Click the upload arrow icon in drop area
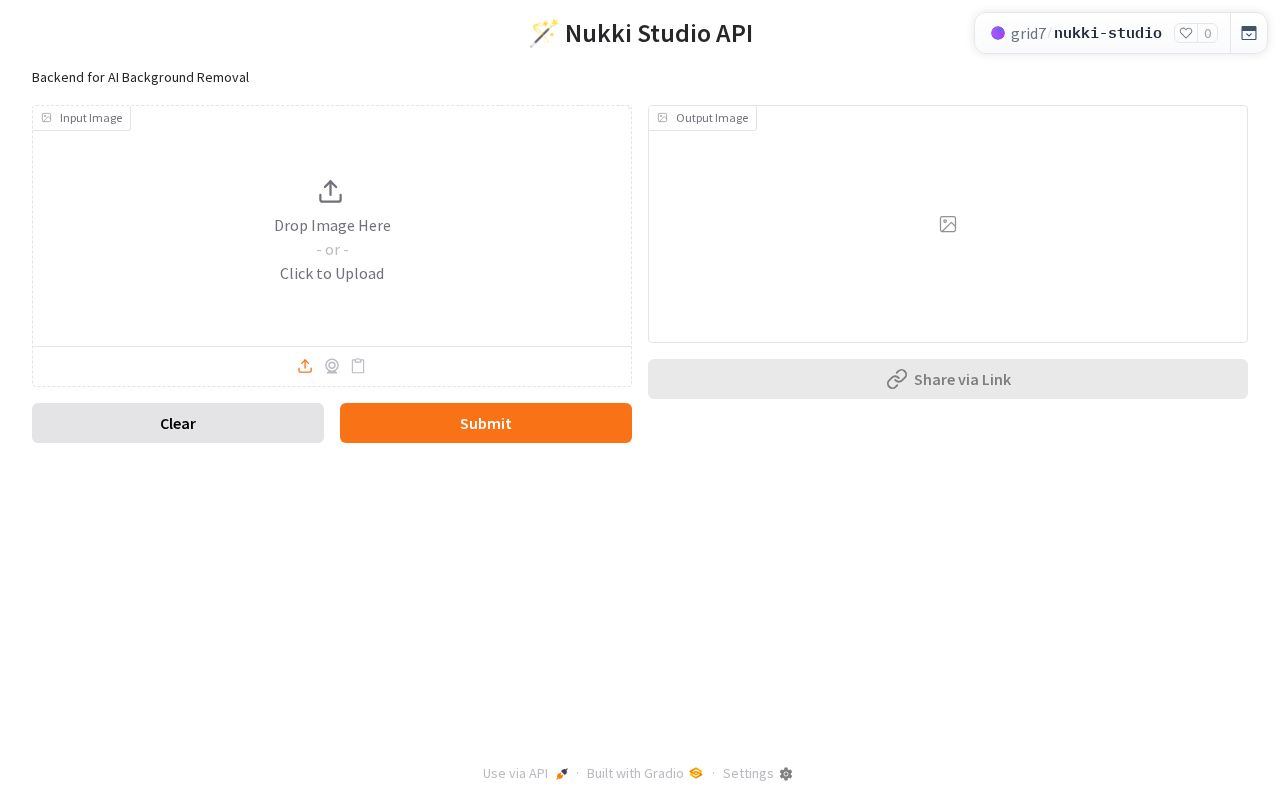 331,192
